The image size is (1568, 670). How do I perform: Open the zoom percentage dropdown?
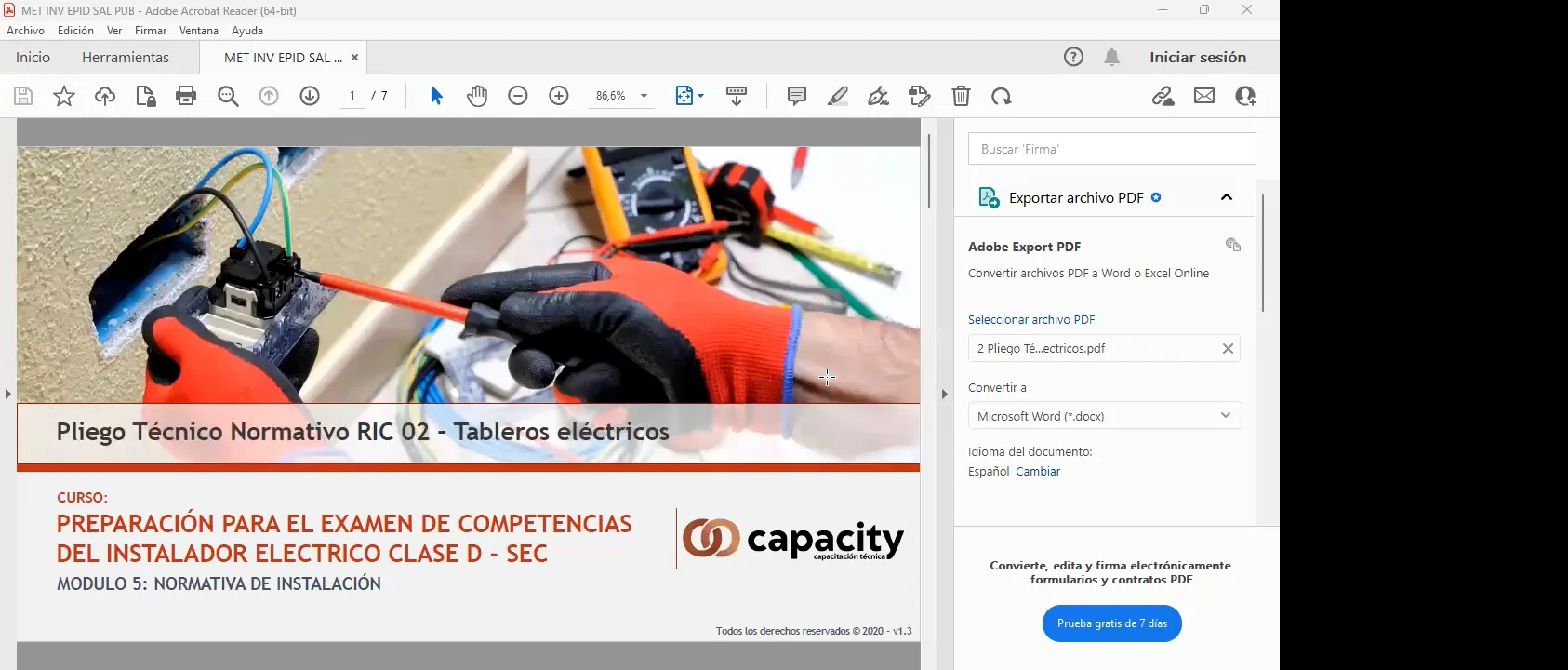pyautogui.click(x=644, y=96)
